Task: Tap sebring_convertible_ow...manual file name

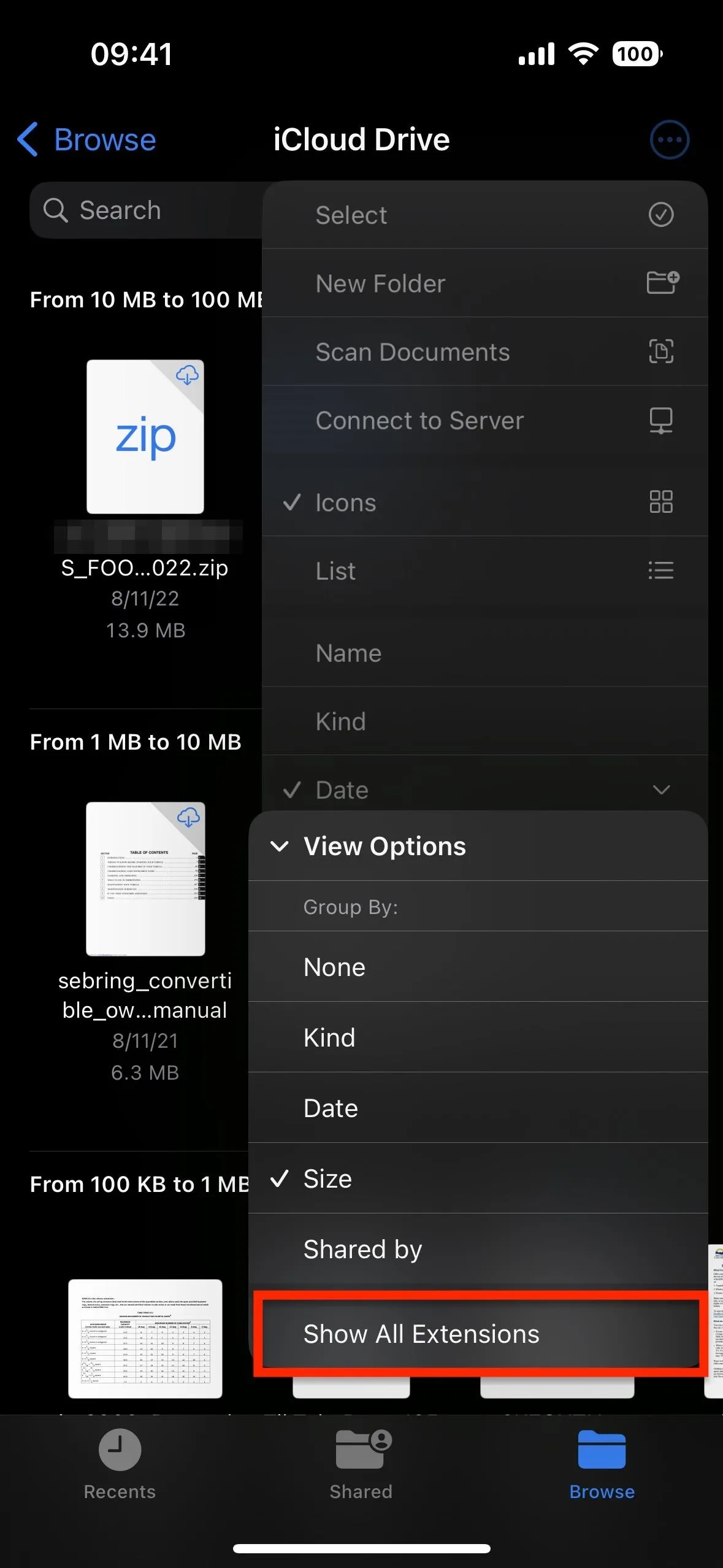Action: tap(145, 995)
